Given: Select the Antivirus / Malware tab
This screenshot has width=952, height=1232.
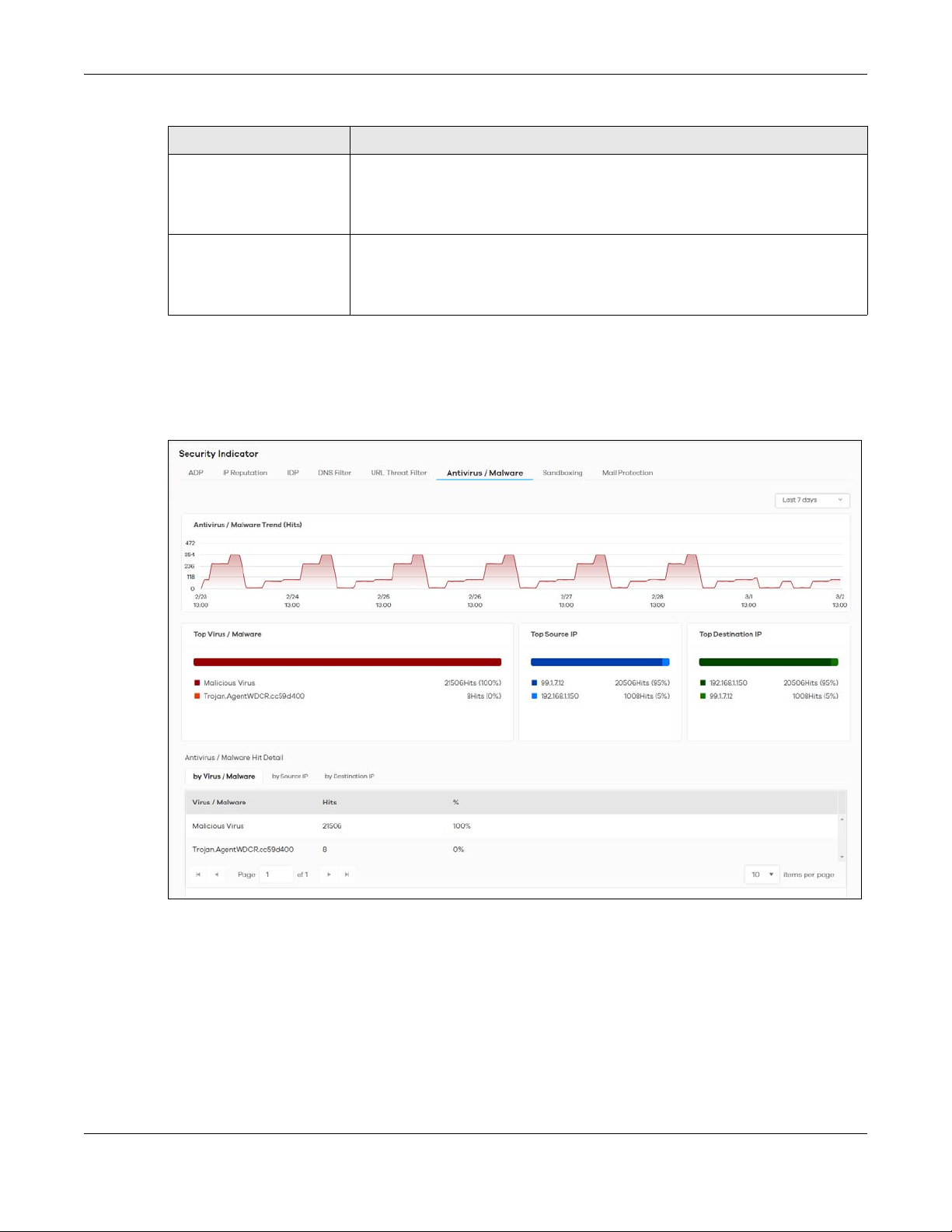Looking at the screenshot, I should tap(485, 473).
